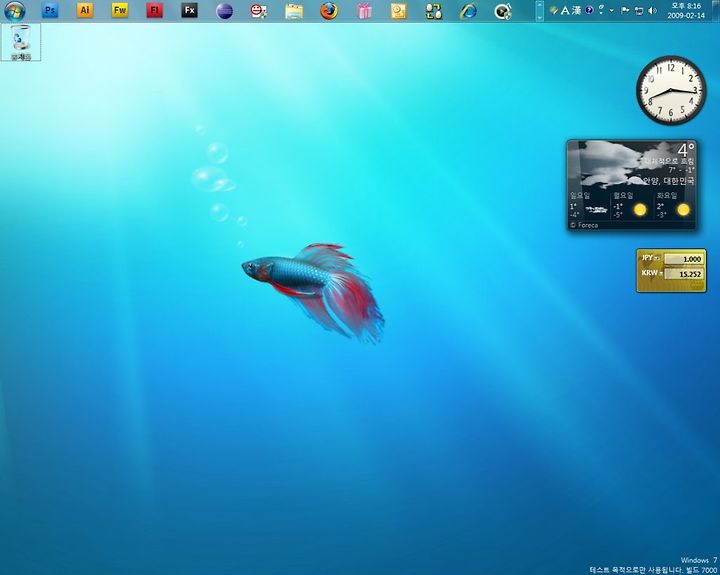Click the Show desktop strip at taskbar end
Screen dimensions: 720x575
(x=715, y=11)
